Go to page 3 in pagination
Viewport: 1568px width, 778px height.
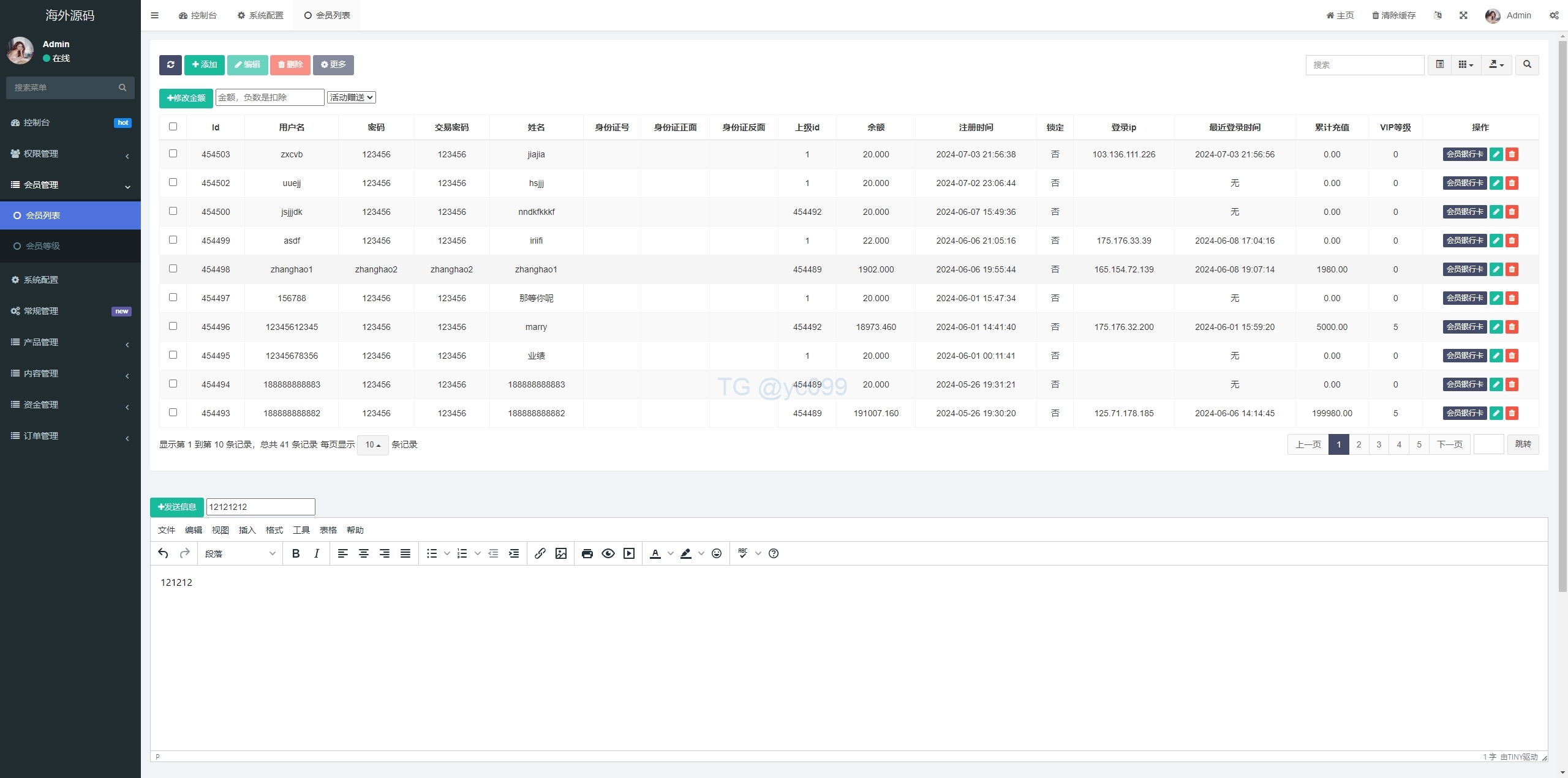[1379, 444]
